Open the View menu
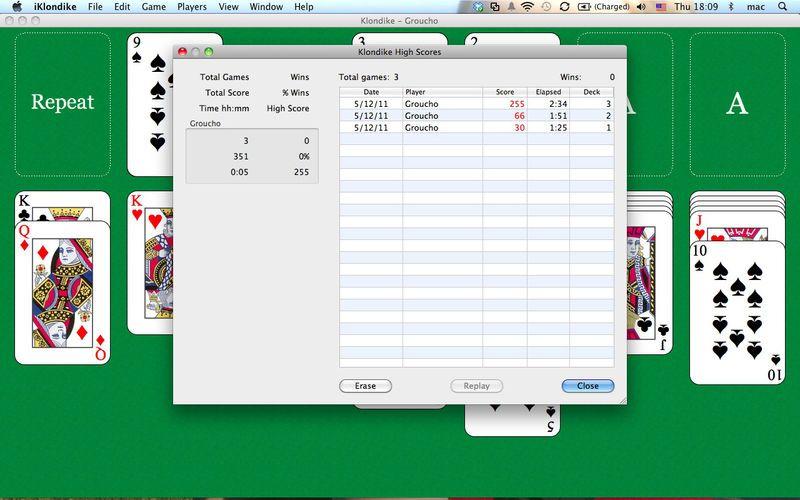Viewport: 800px width, 500px height. click(x=228, y=7)
